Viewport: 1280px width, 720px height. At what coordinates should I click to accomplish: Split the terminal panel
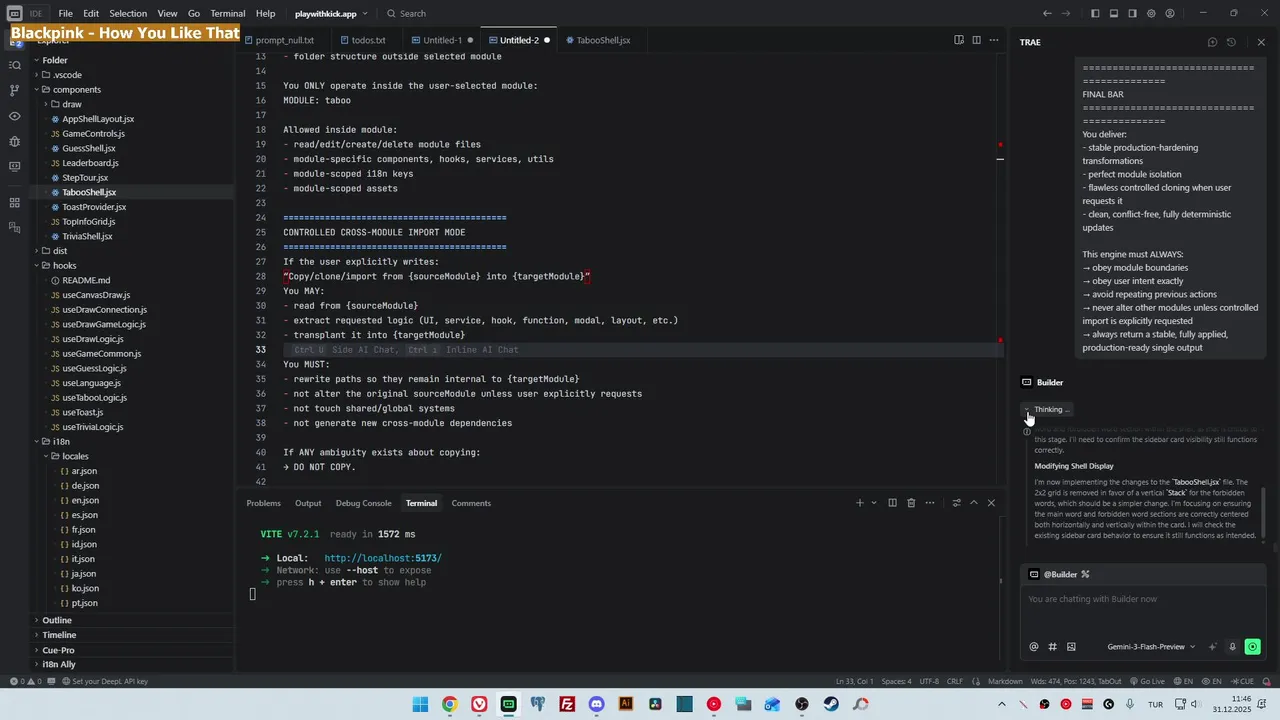tap(892, 503)
